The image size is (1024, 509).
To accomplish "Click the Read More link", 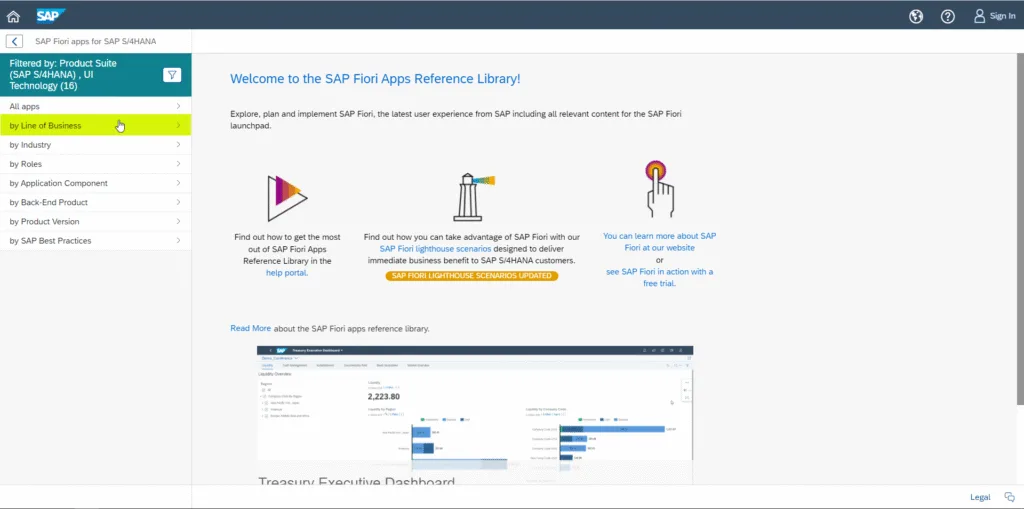I will pyautogui.click(x=250, y=328).
